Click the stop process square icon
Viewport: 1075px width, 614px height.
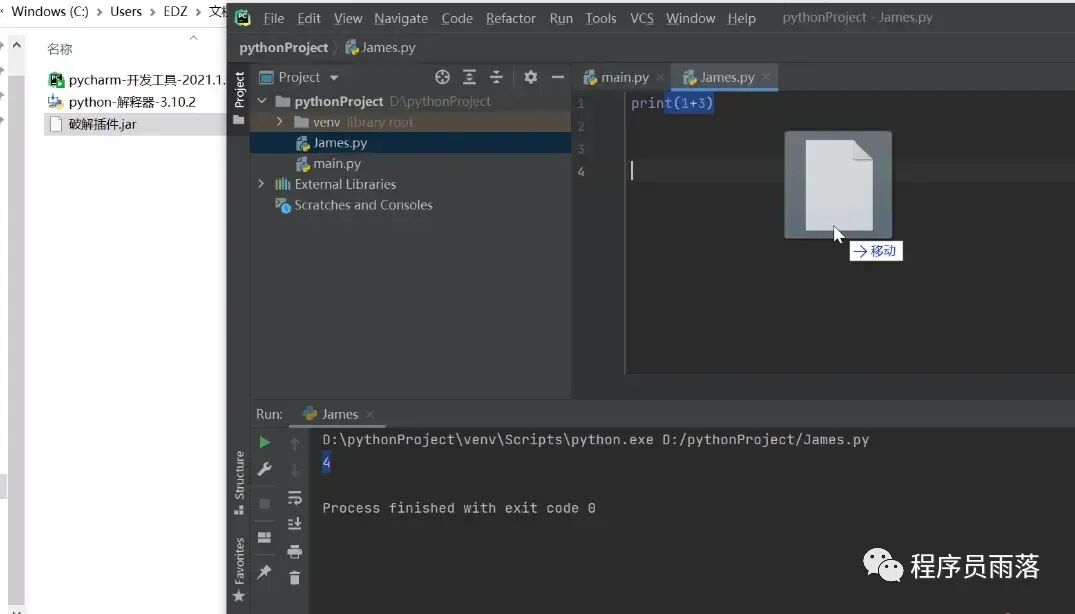click(265, 504)
